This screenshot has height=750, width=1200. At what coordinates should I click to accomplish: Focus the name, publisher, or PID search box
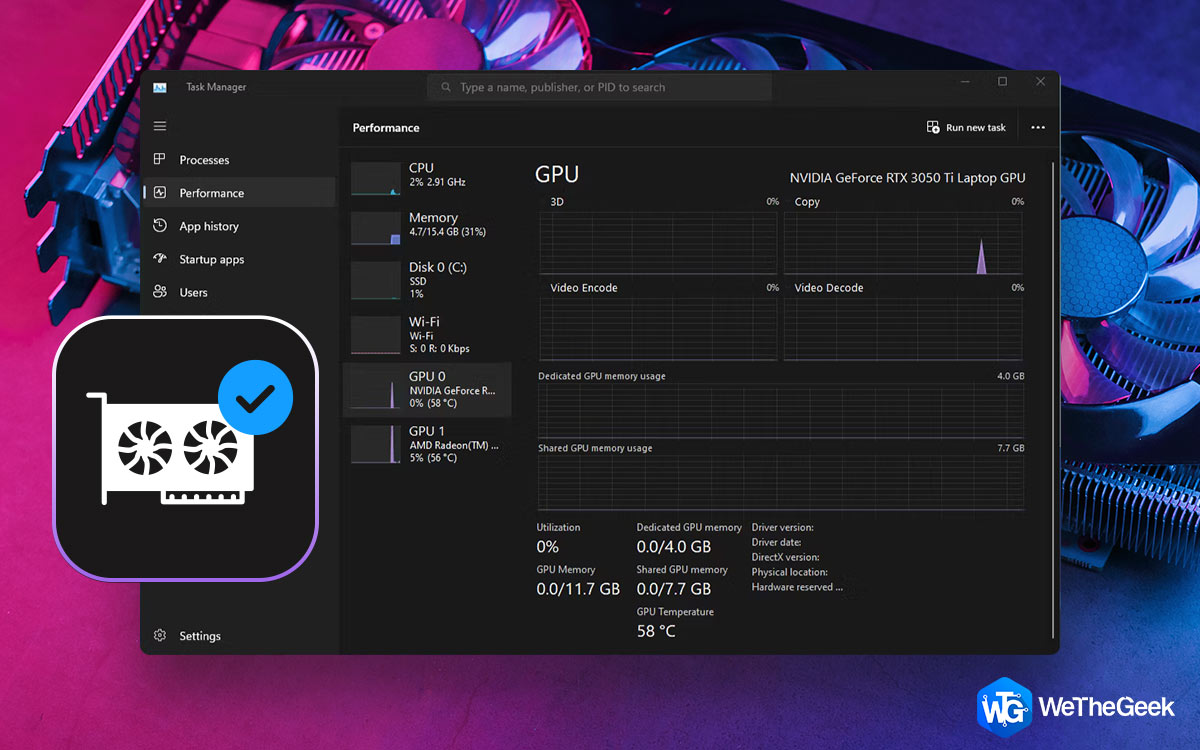click(599, 87)
